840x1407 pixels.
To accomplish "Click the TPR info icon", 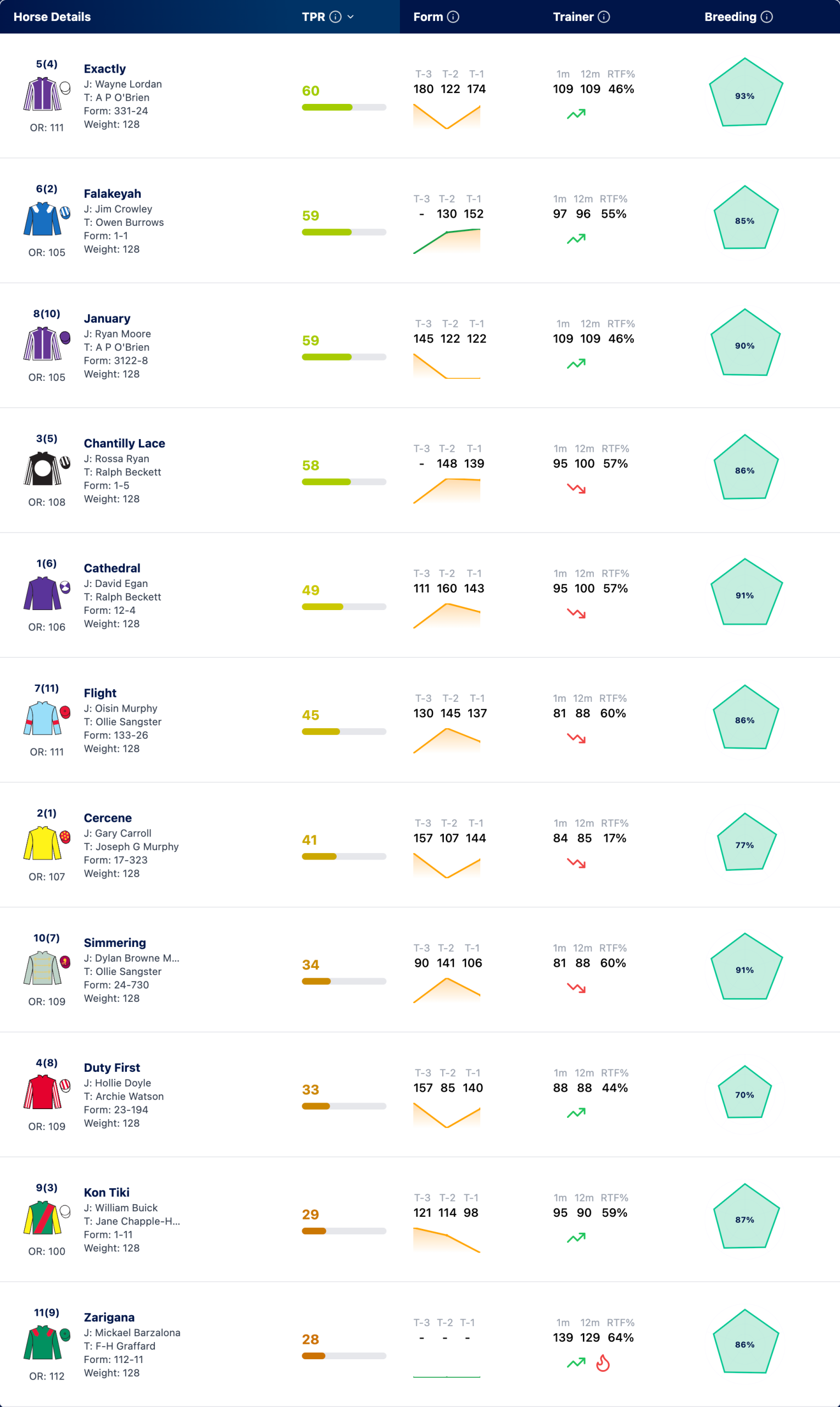I will click(335, 17).
